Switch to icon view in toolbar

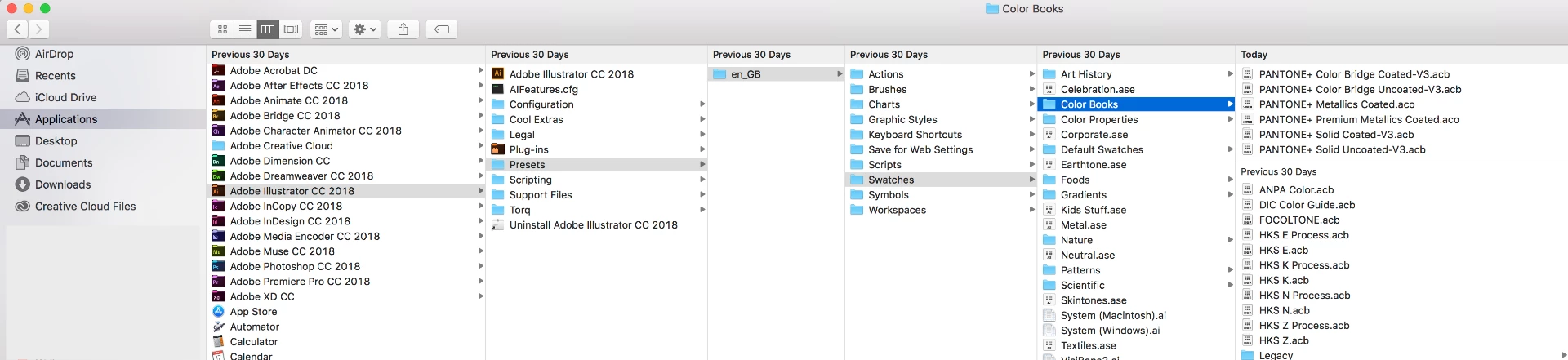tap(222, 29)
